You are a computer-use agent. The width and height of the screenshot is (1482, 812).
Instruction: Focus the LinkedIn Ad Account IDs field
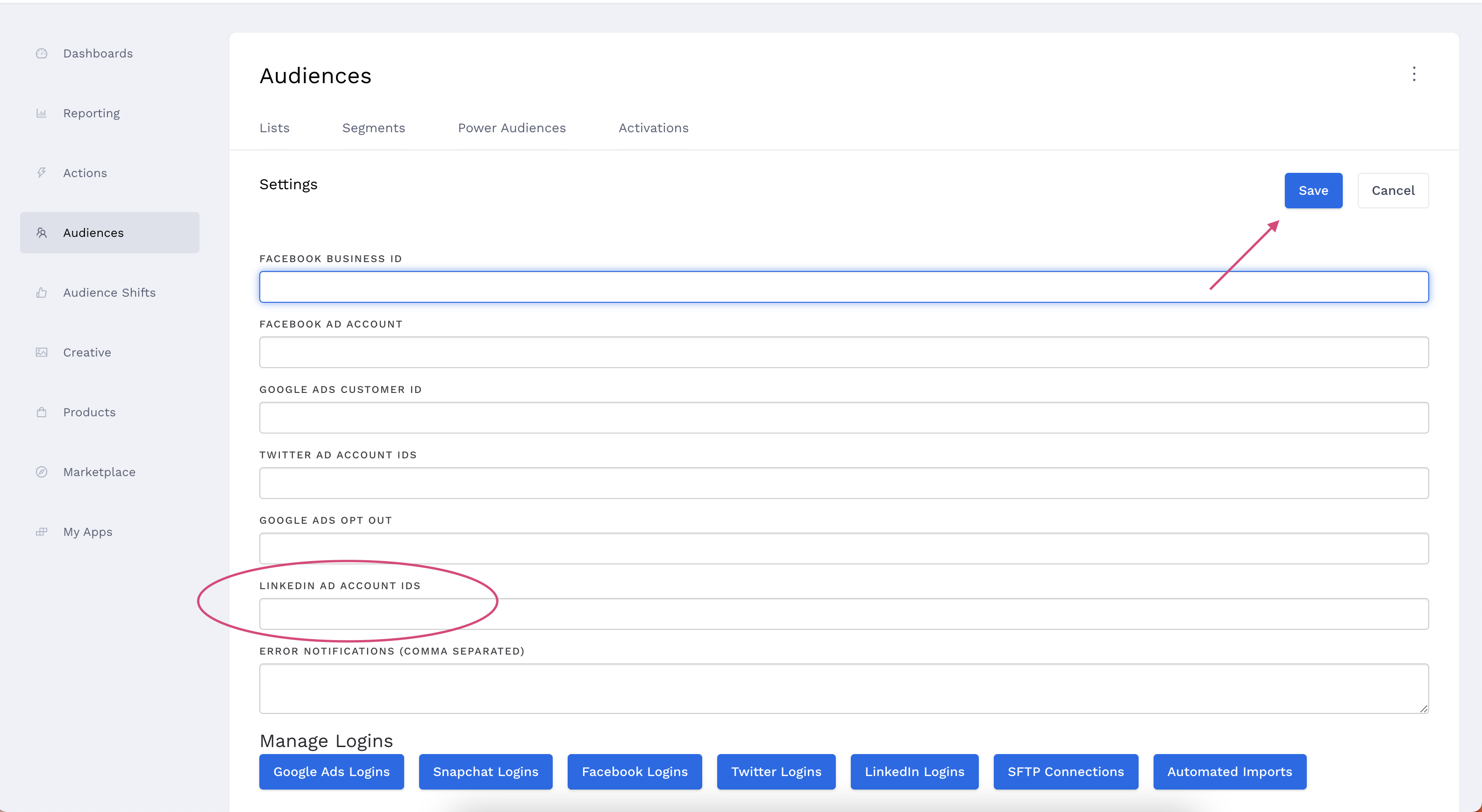pyautogui.click(x=843, y=613)
